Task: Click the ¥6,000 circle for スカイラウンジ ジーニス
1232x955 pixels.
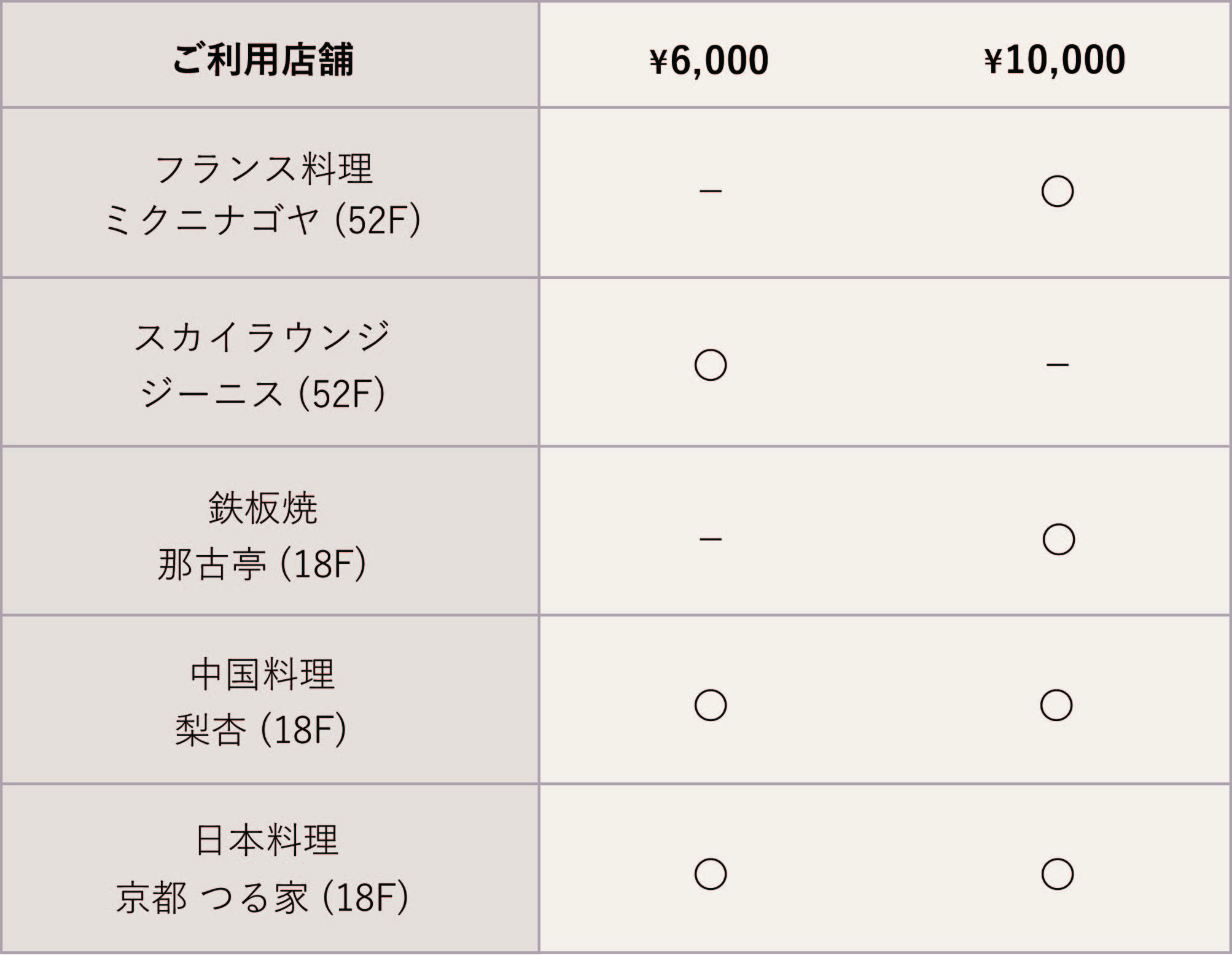Action: pyautogui.click(x=710, y=365)
